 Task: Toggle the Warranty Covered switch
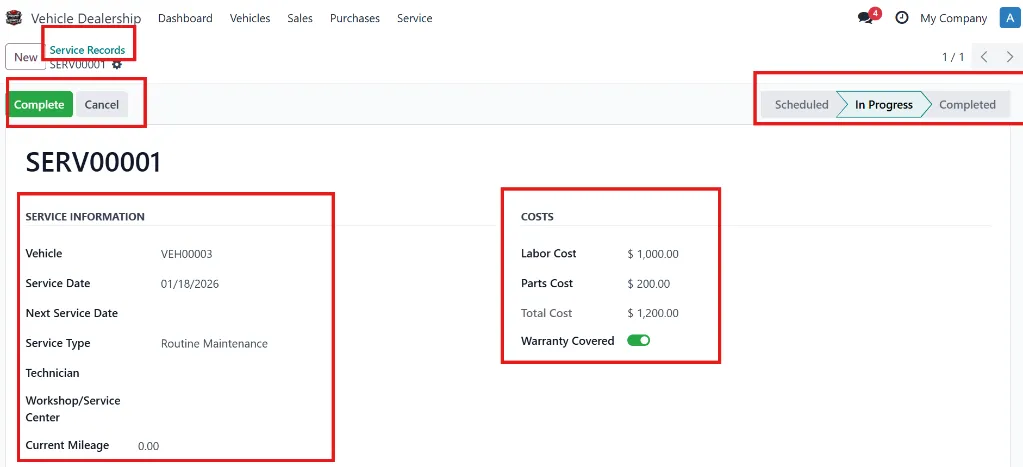tap(639, 340)
